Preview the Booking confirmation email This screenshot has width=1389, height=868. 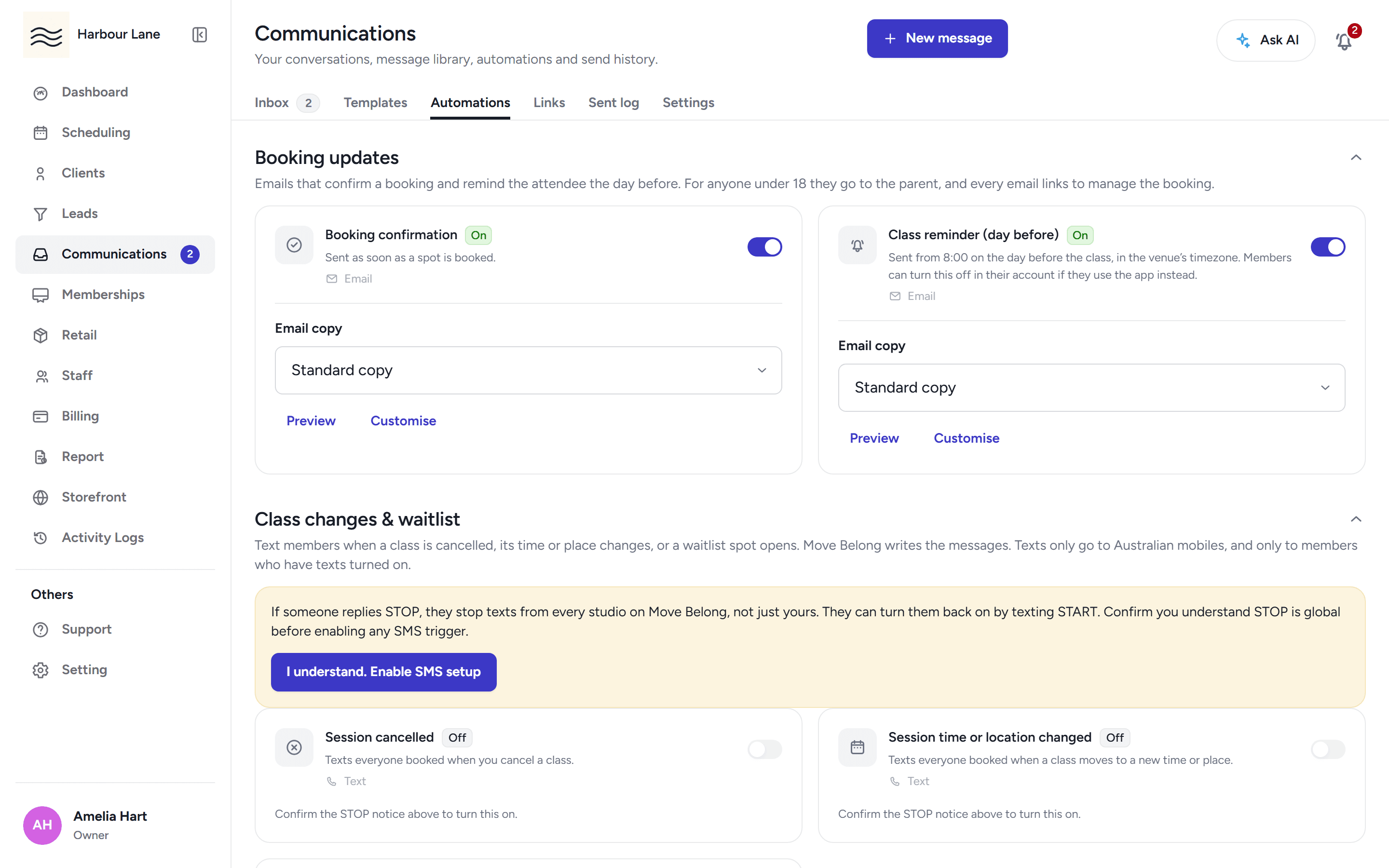click(311, 421)
